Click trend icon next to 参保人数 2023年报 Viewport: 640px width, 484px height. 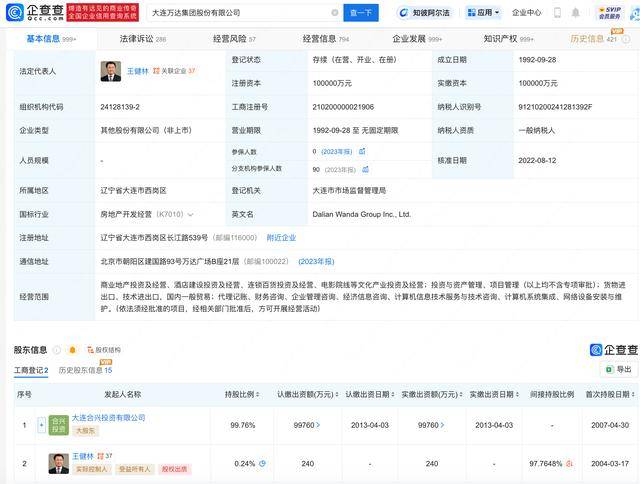(x=362, y=151)
